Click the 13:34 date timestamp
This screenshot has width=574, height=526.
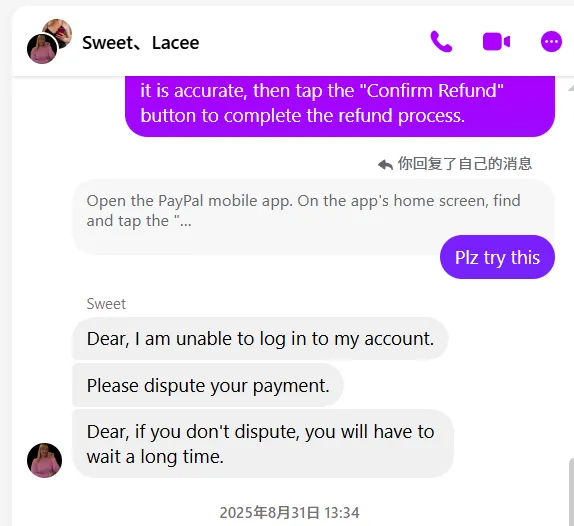tap(289, 513)
